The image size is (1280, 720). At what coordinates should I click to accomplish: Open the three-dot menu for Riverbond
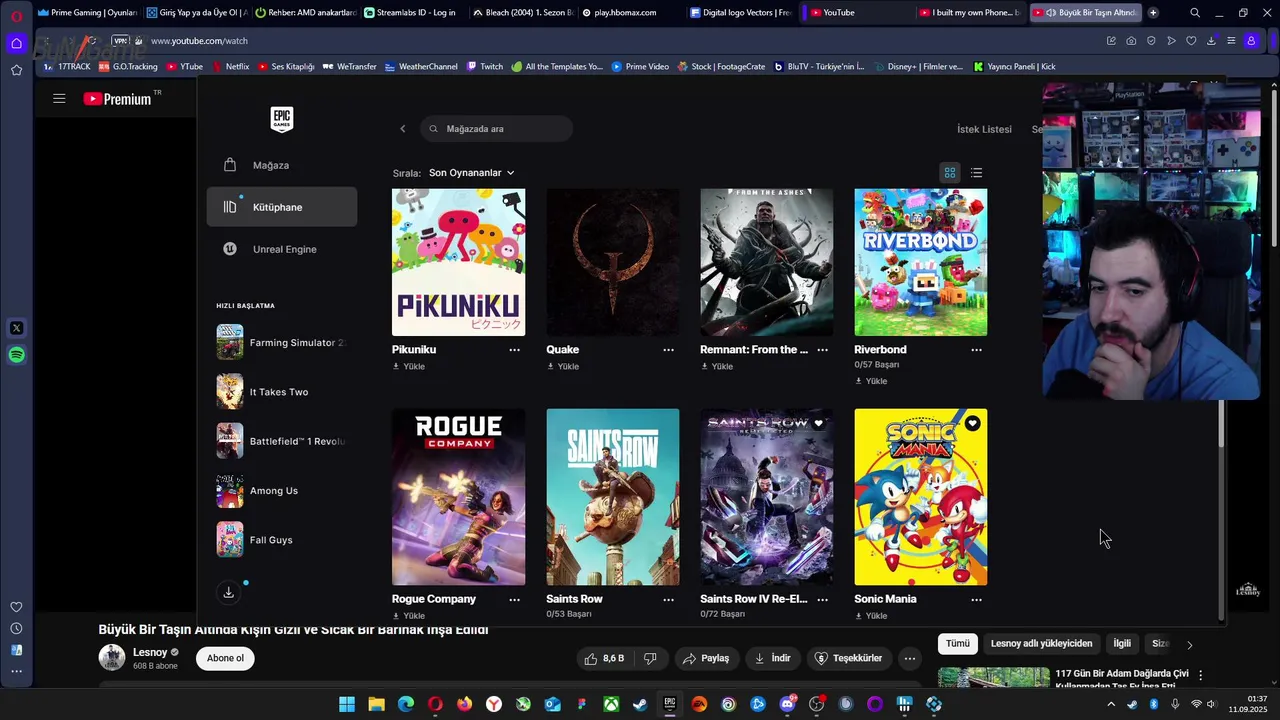click(x=976, y=350)
